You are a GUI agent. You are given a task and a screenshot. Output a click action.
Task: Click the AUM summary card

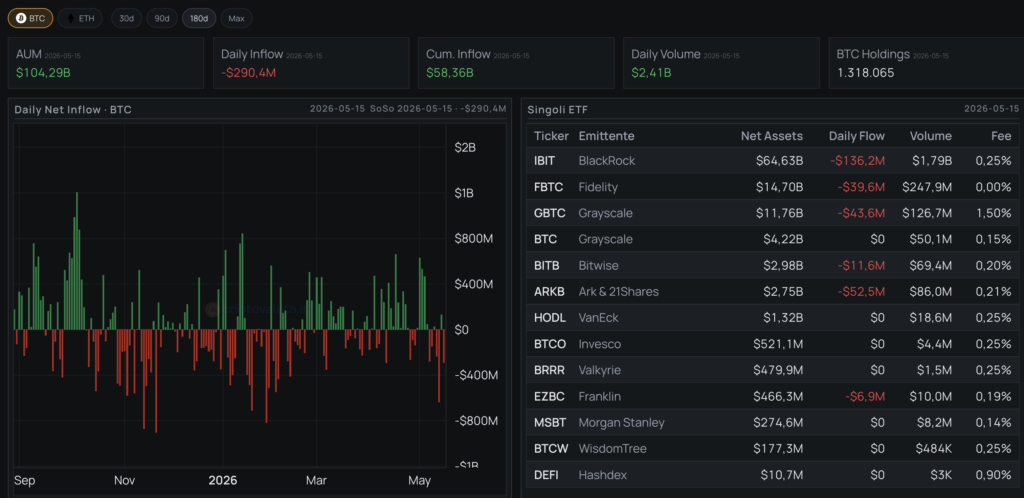click(x=106, y=63)
